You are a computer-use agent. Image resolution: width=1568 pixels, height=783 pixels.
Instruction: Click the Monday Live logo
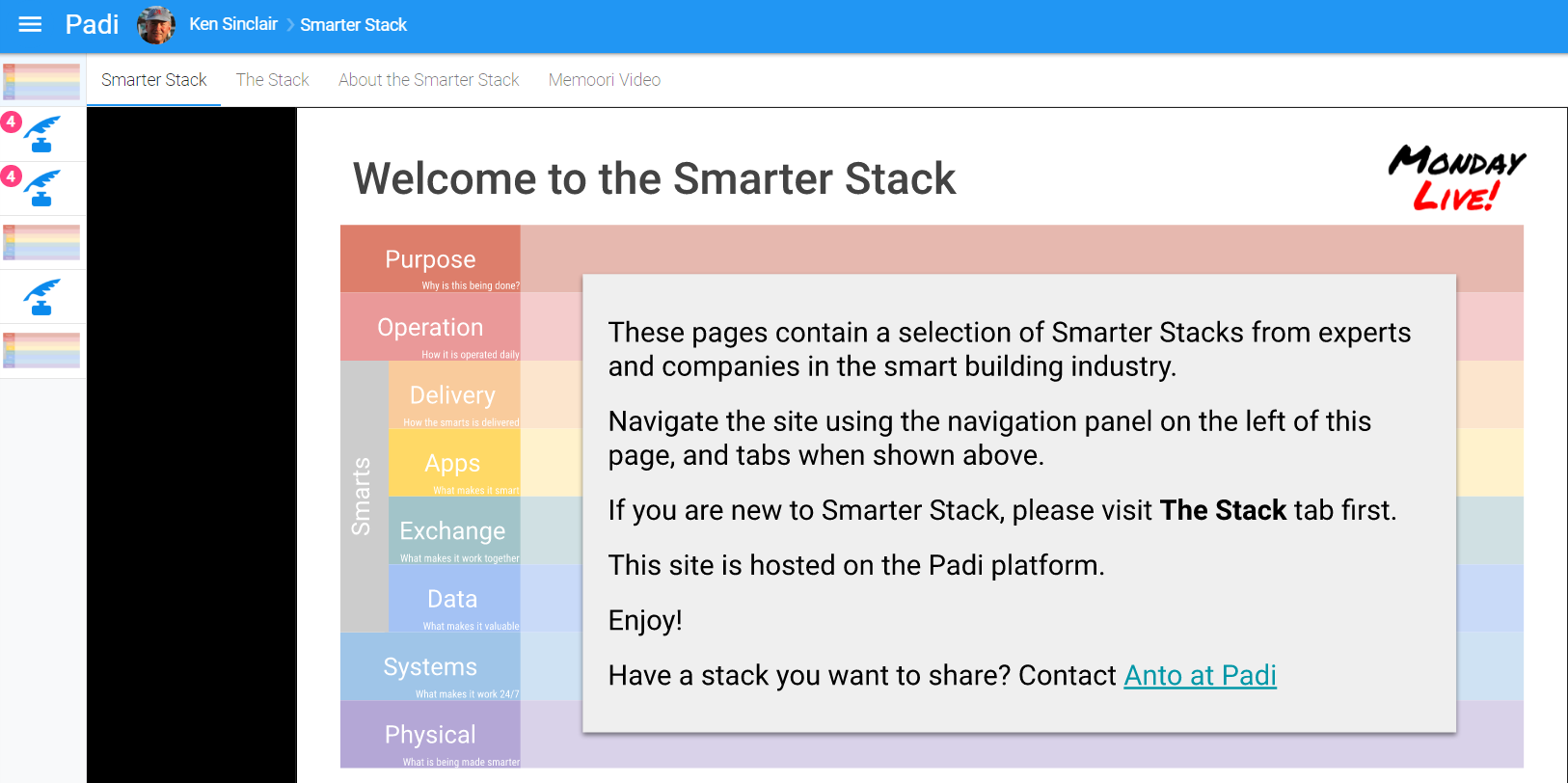point(1456,177)
